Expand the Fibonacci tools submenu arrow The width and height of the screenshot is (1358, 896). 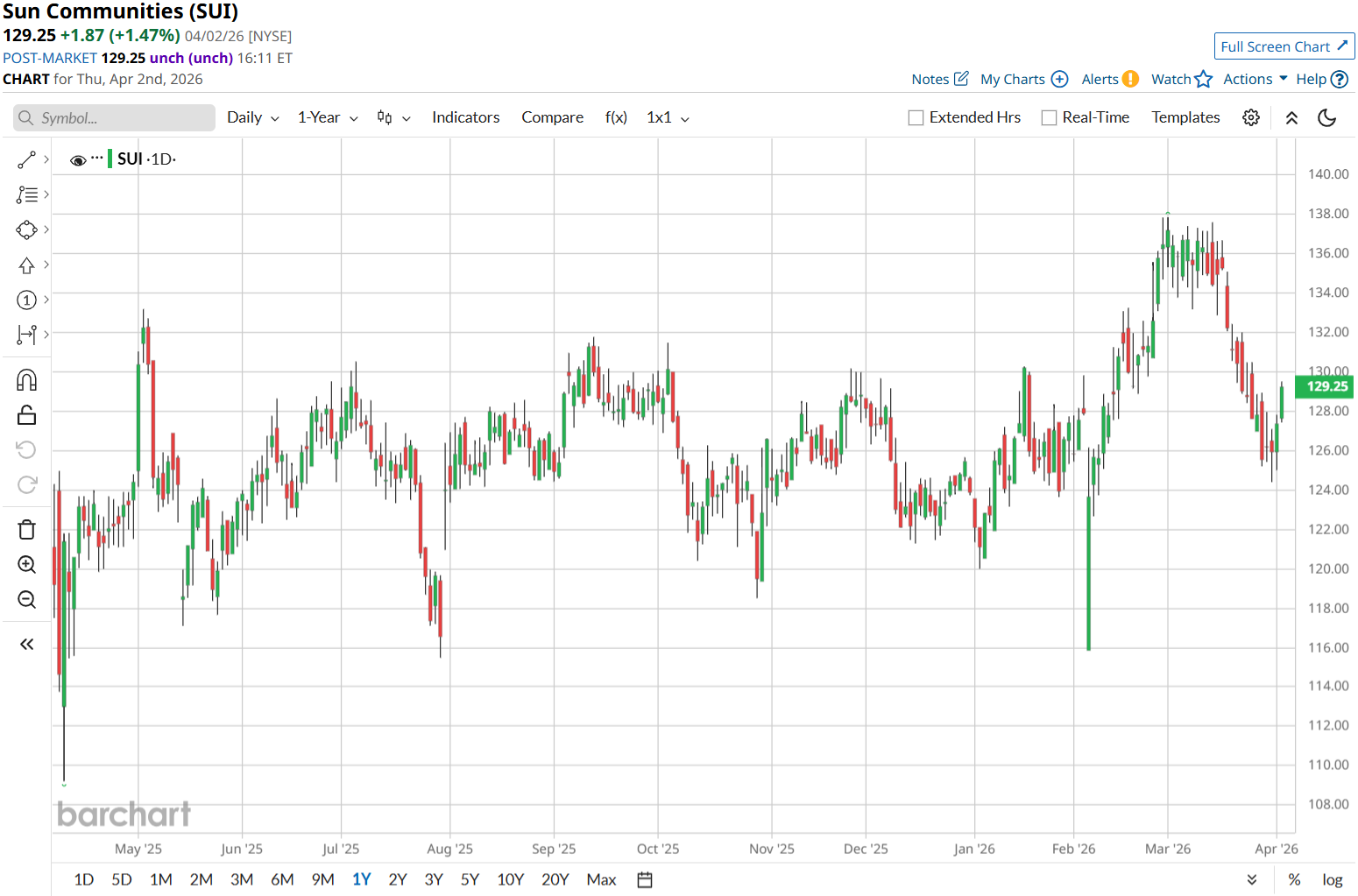pos(46,194)
